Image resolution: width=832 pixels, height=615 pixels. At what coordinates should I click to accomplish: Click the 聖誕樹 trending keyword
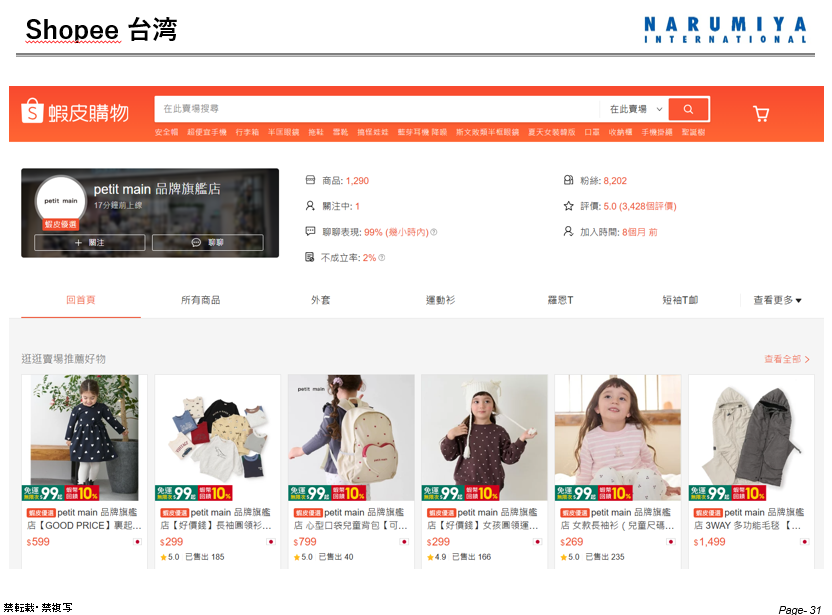click(694, 132)
